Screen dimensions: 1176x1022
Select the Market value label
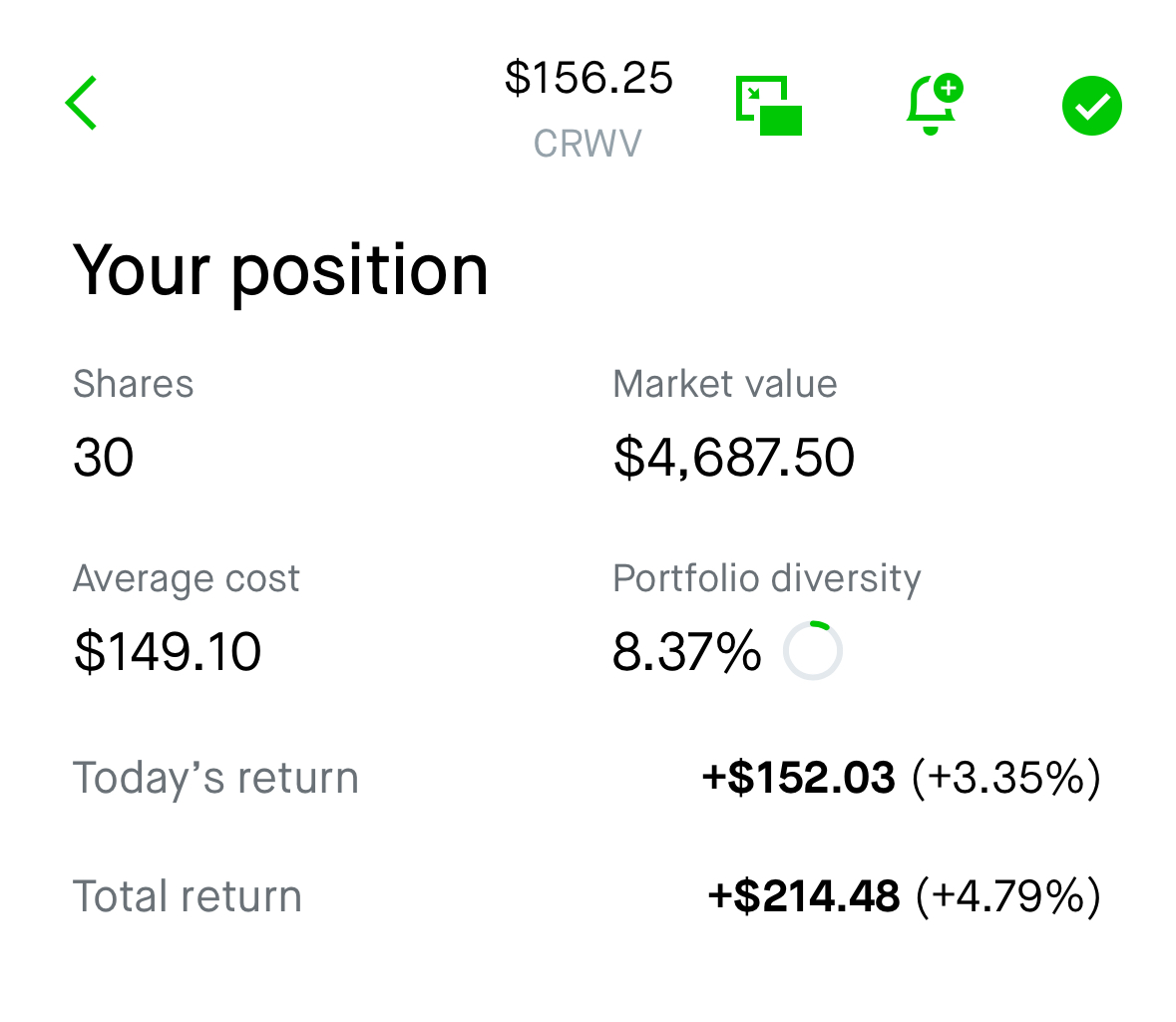pyautogui.click(x=725, y=384)
